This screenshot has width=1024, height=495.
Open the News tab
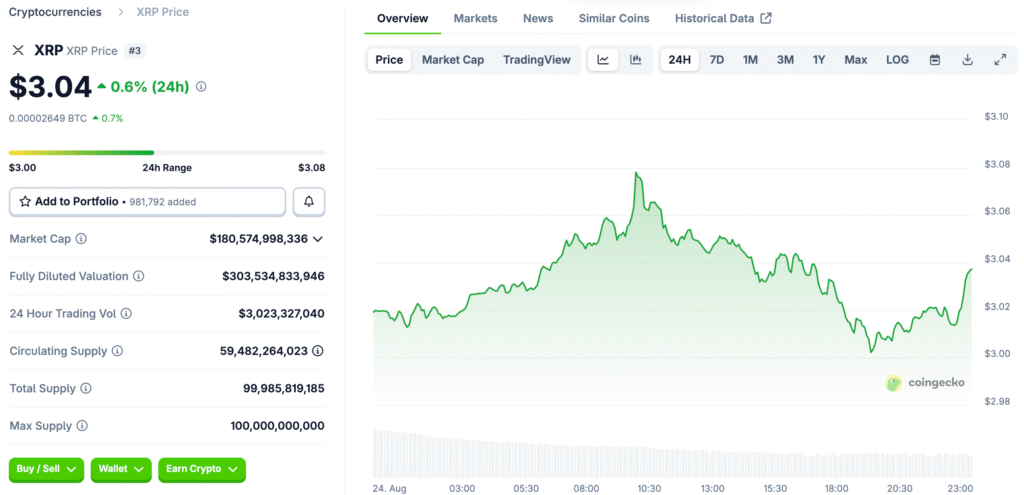point(538,18)
